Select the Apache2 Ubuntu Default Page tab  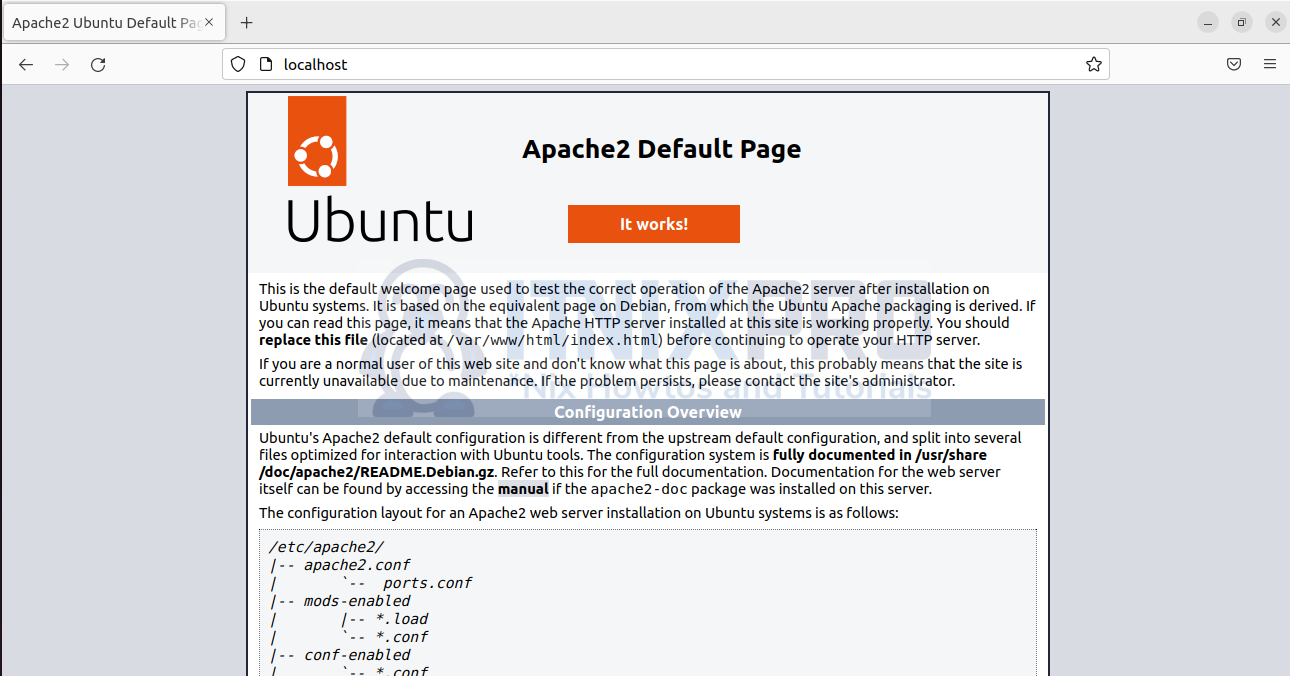[x=113, y=22]
